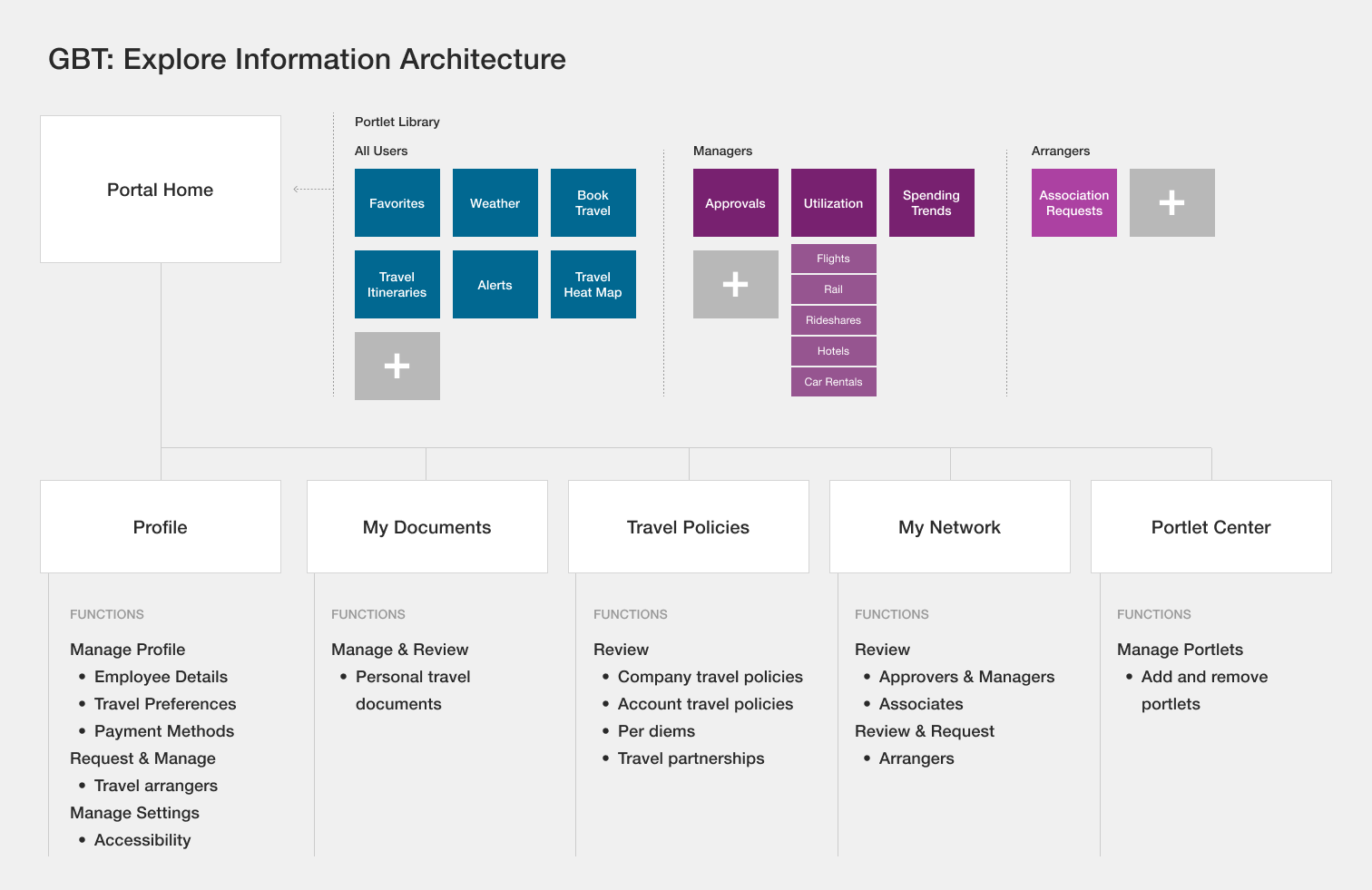Open the Alerts portlet tile

(x=495, y=285)
